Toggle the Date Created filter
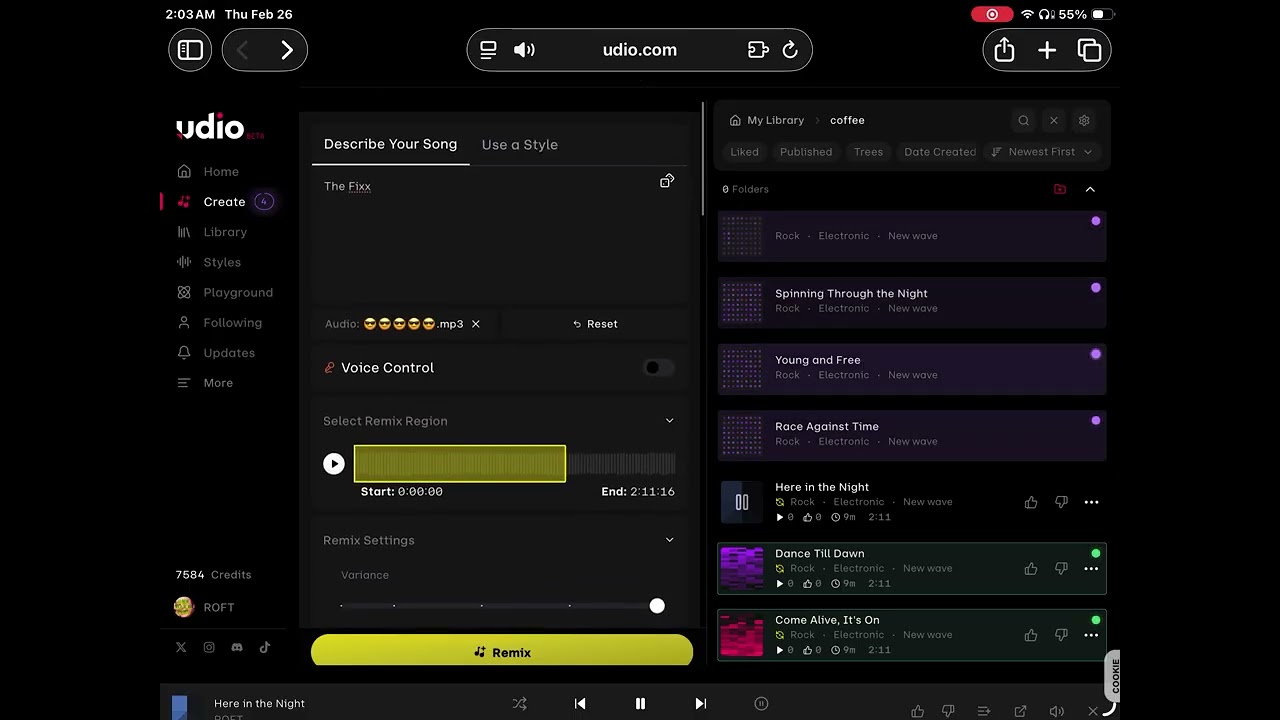The image size is (1280, 720). click(940, 152)
